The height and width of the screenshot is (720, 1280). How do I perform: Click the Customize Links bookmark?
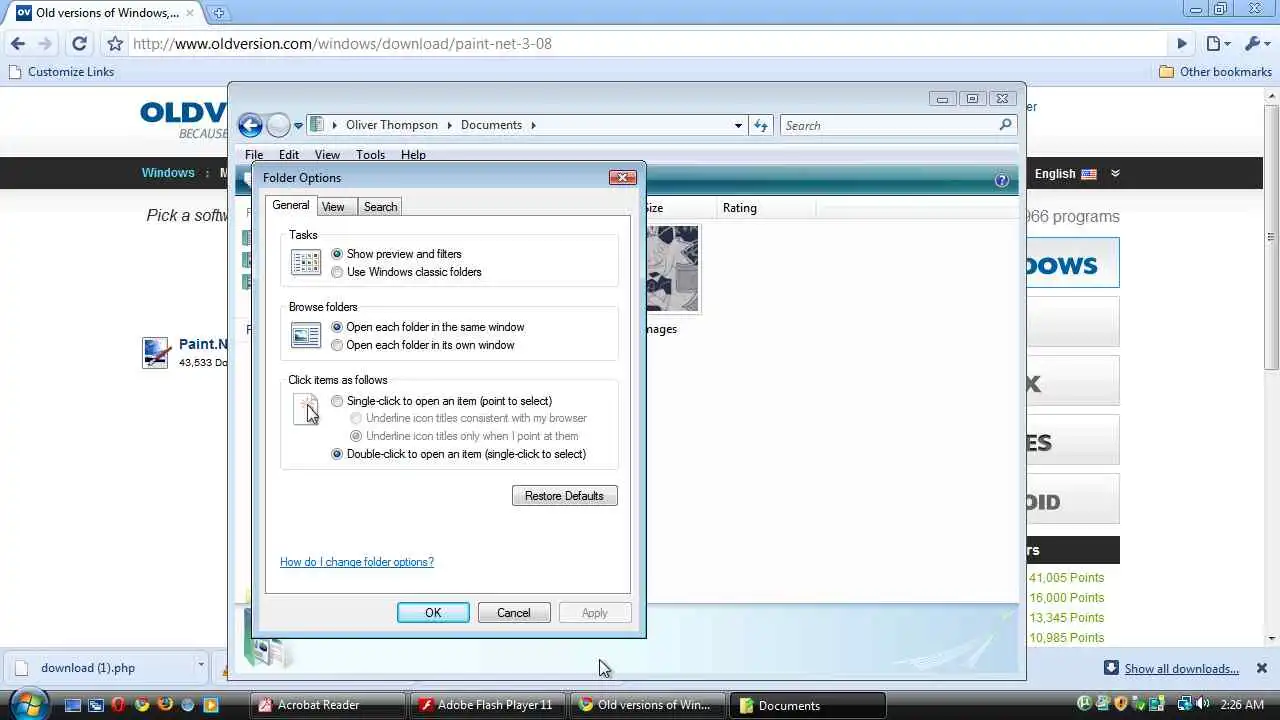(61, 72)
